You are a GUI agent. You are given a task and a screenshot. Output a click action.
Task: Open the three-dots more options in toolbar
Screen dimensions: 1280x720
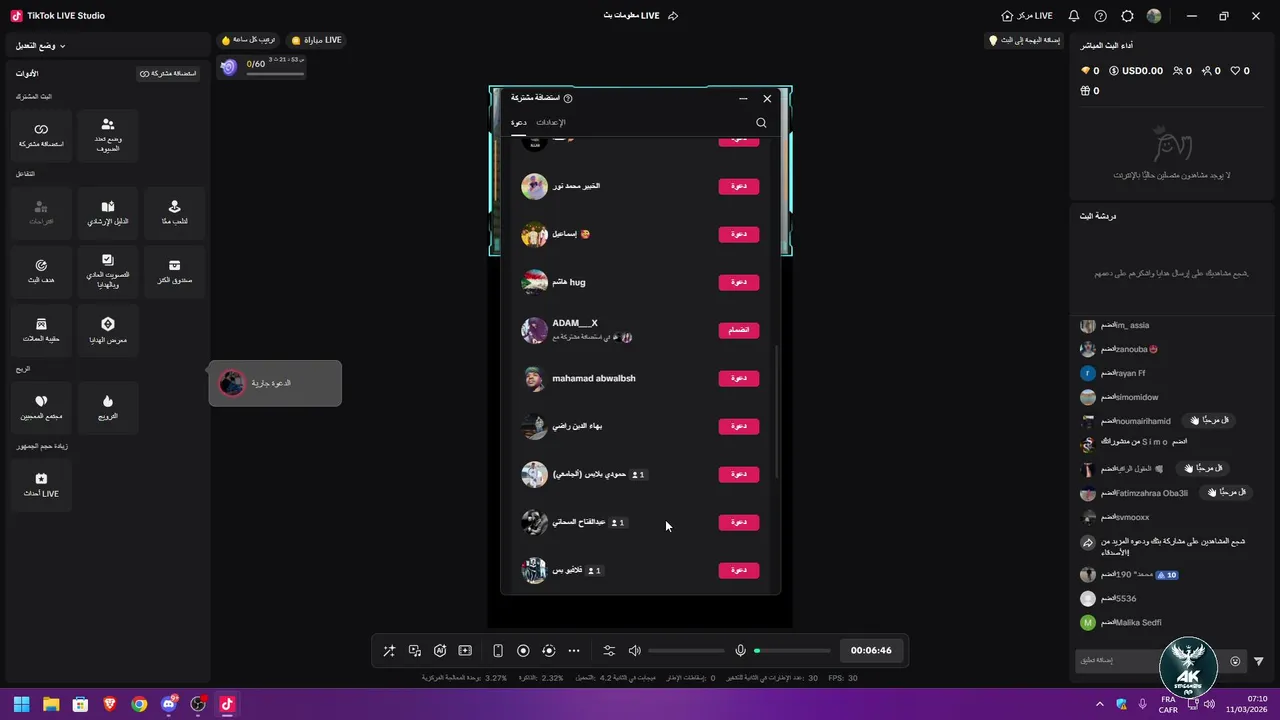point(574,650)
